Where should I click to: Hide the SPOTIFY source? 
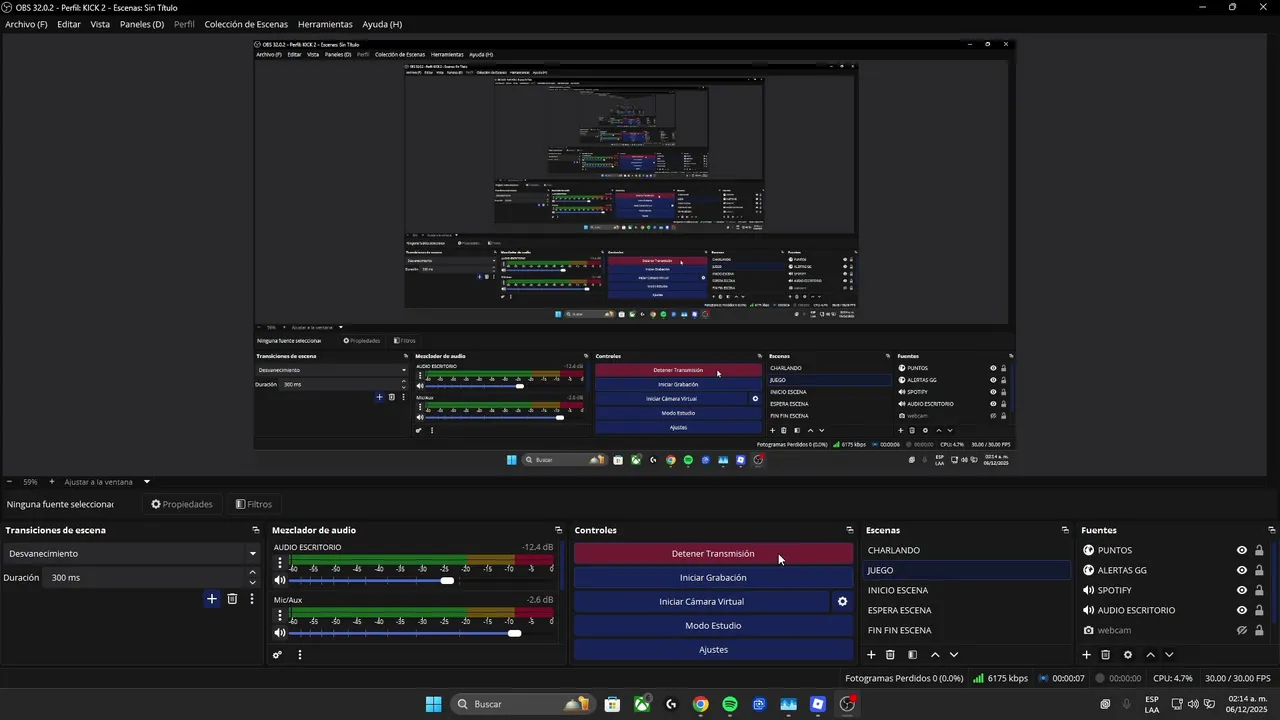click(1242, 590)
